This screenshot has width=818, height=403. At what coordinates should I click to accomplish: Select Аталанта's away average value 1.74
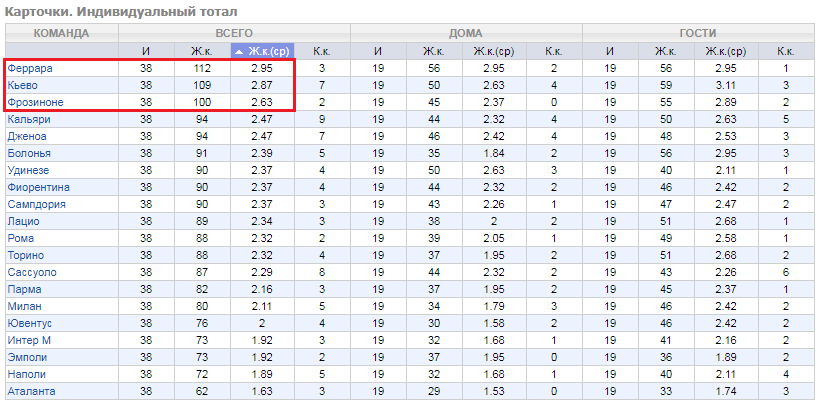pos(726,392)
